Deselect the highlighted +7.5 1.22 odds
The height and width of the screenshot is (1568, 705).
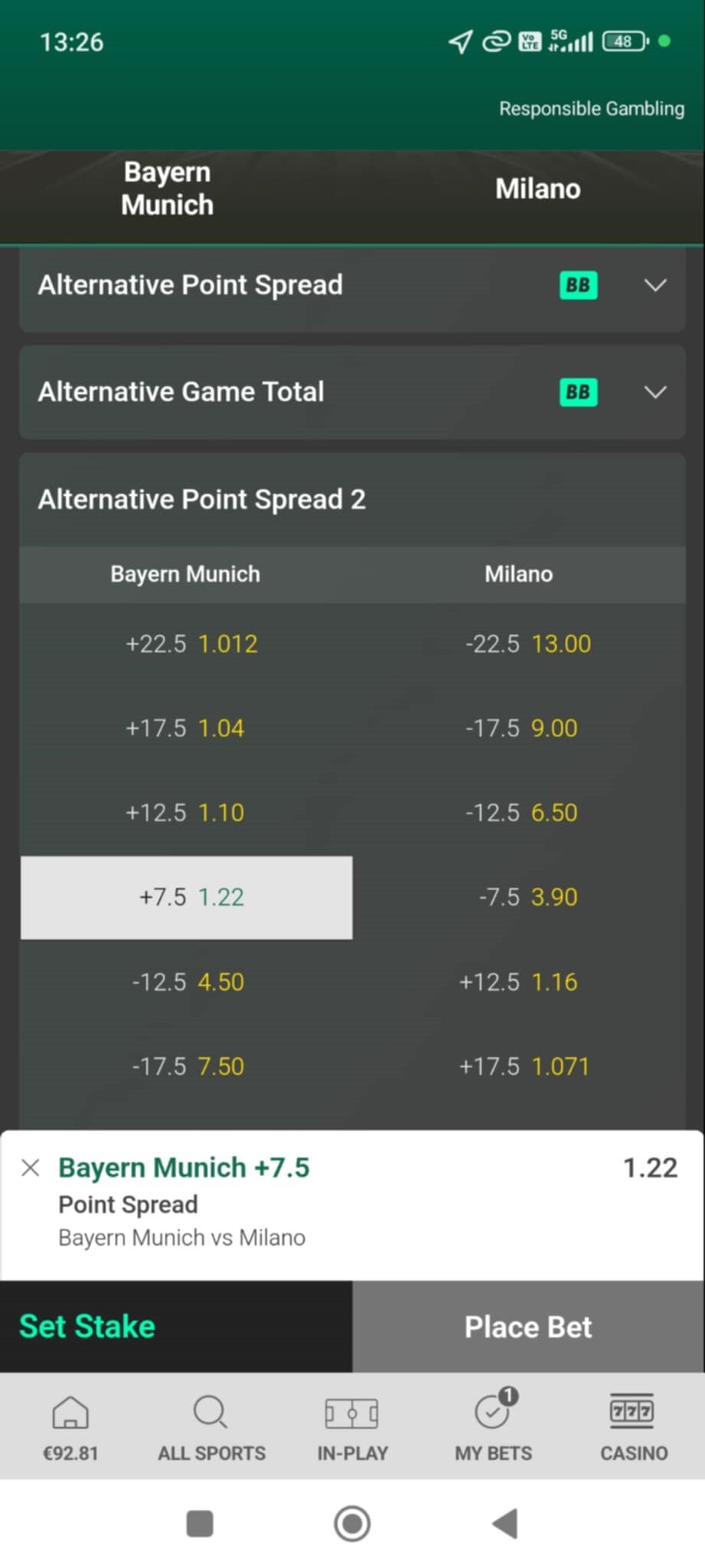pyautogui.click(x=186, y=897)
